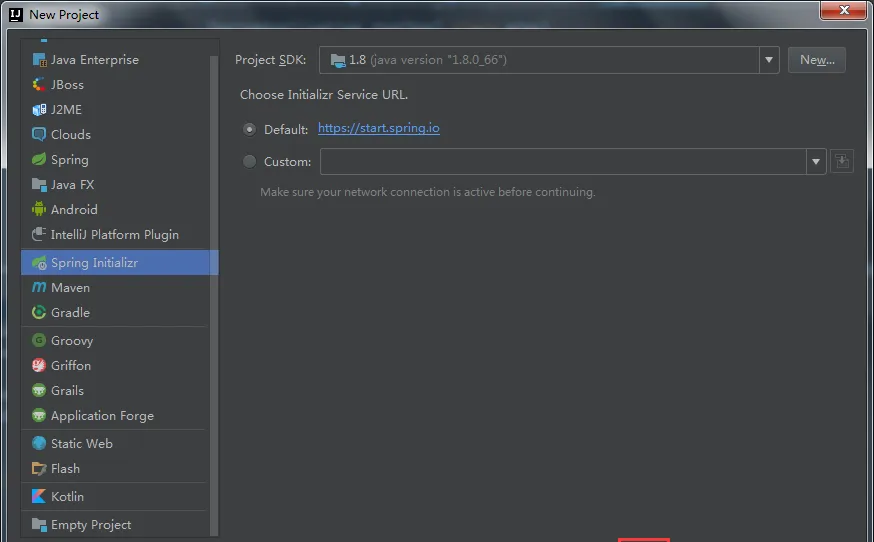Click inside the Custom URL input field

point(563,162)
